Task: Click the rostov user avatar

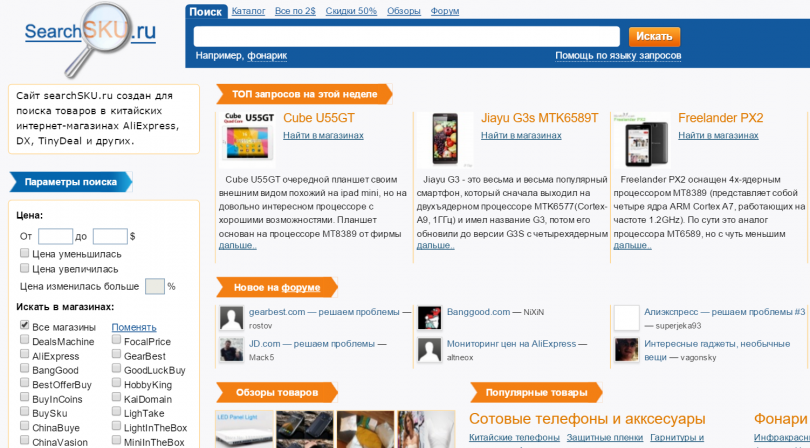Action: click(231, 318)
